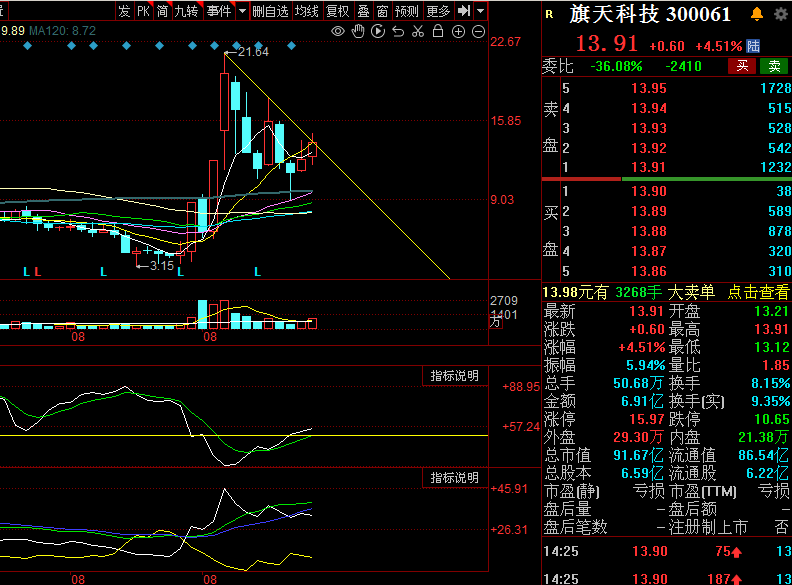Viewport: 792px width, 585px height.
Task: Click the stock name 旗天科技 300061
Action: point(650,14)
